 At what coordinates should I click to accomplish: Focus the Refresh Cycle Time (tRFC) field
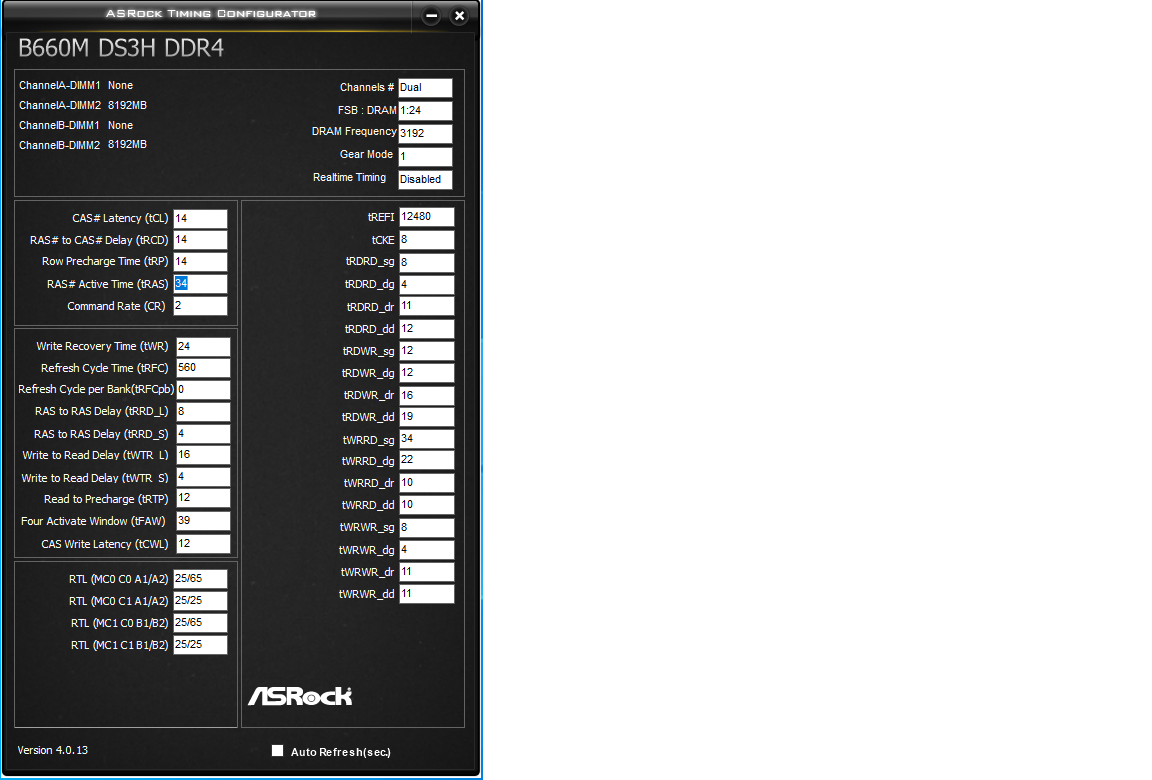204,368
